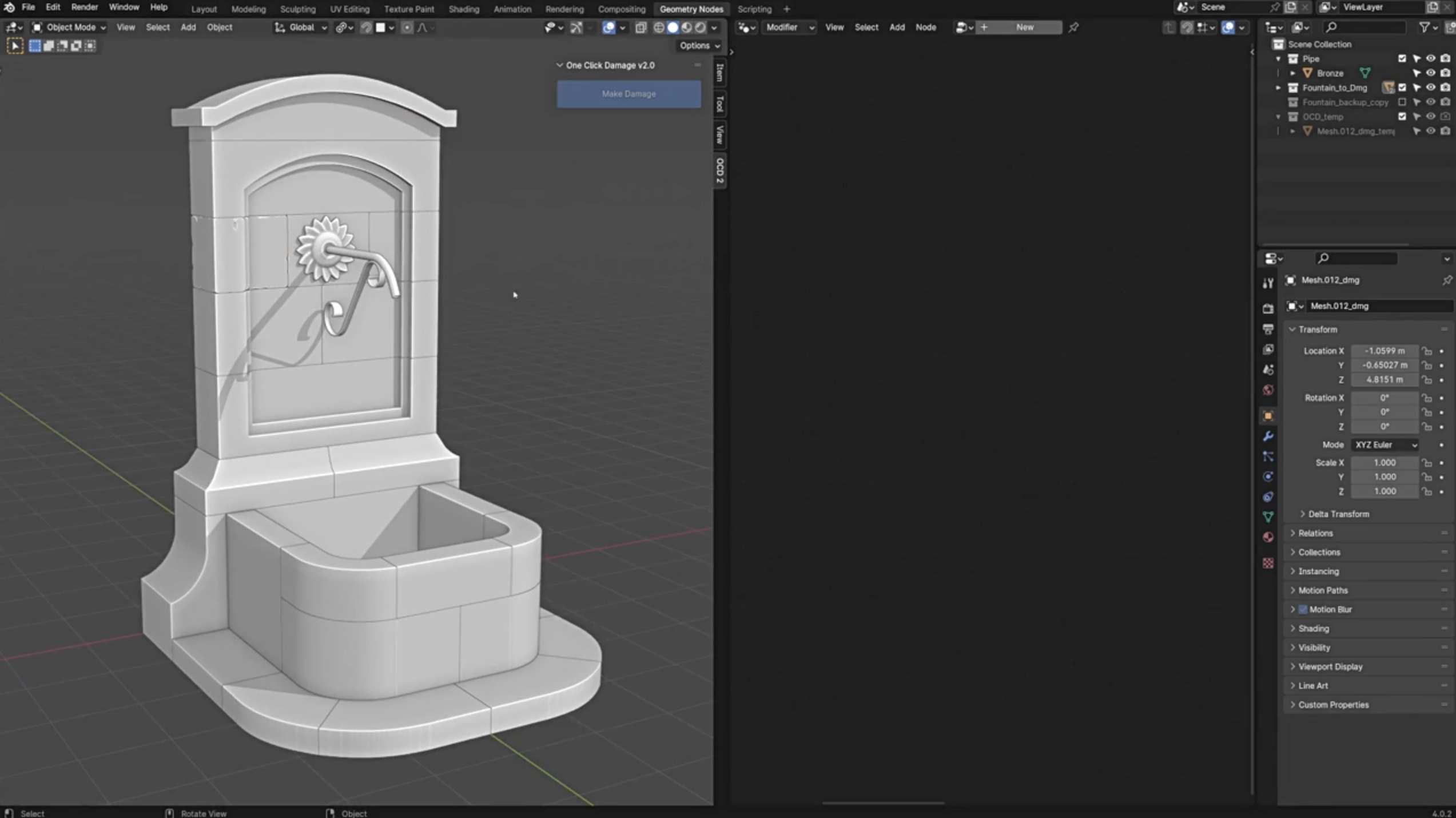Expand the Viewport Display panel
This screenshot has height=818, width=1456.
(x=1330, y=666)
